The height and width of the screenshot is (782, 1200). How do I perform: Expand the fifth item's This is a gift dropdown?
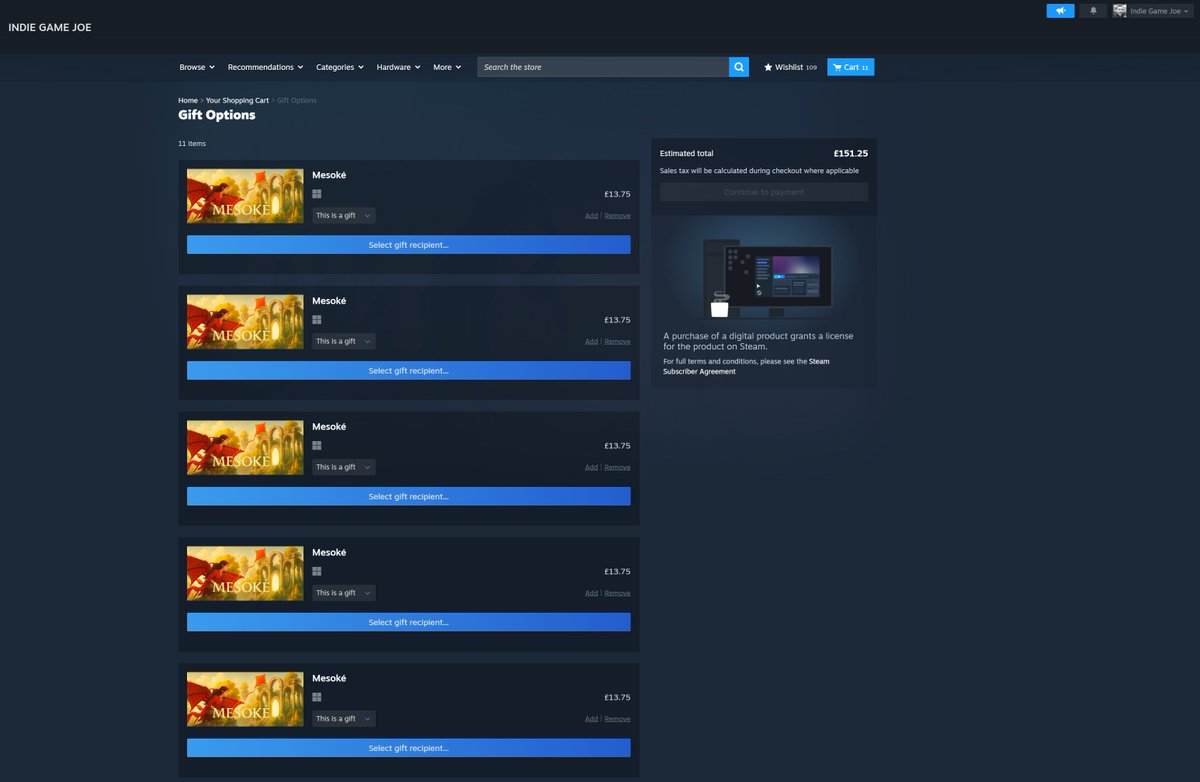pos(344,718)
